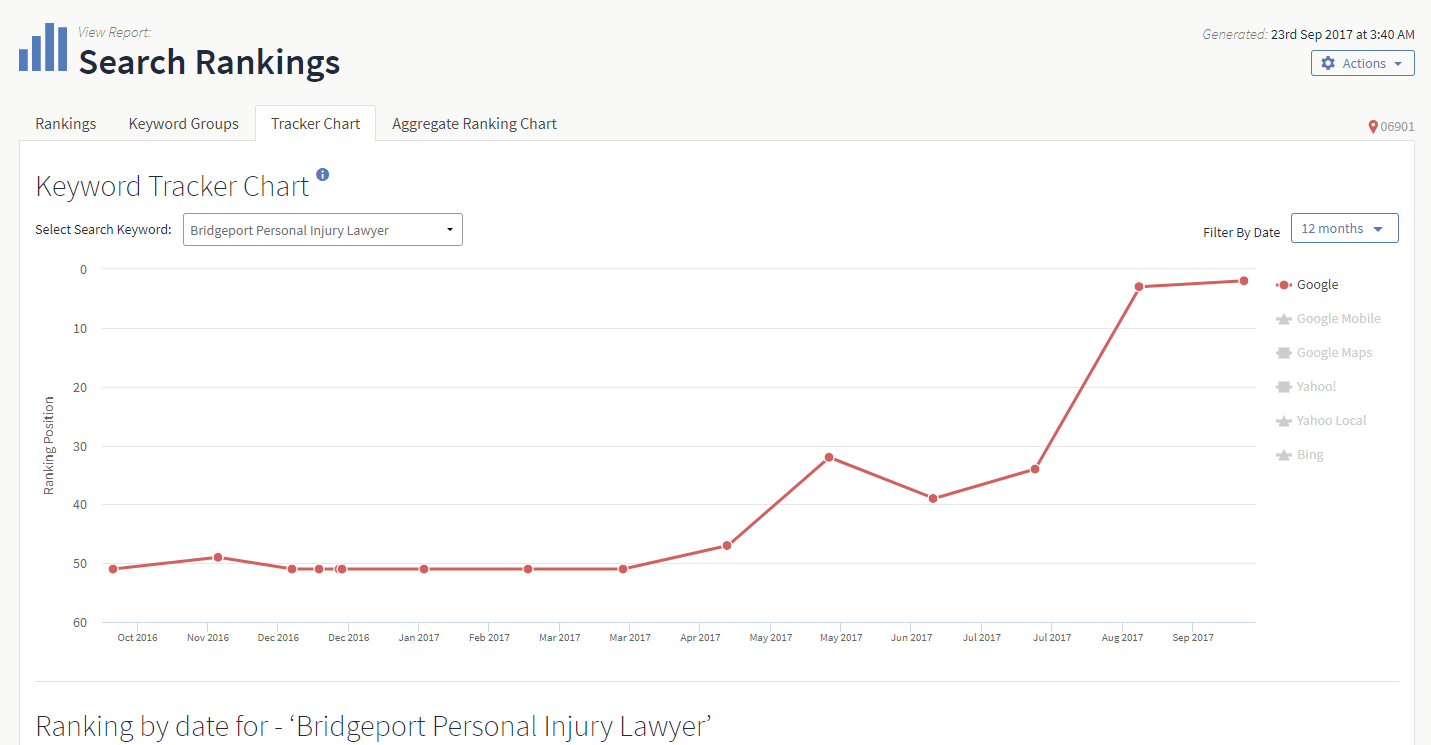Open the Select Search Keyword dropdown
Screen dimensions: 1431x745
322,230
